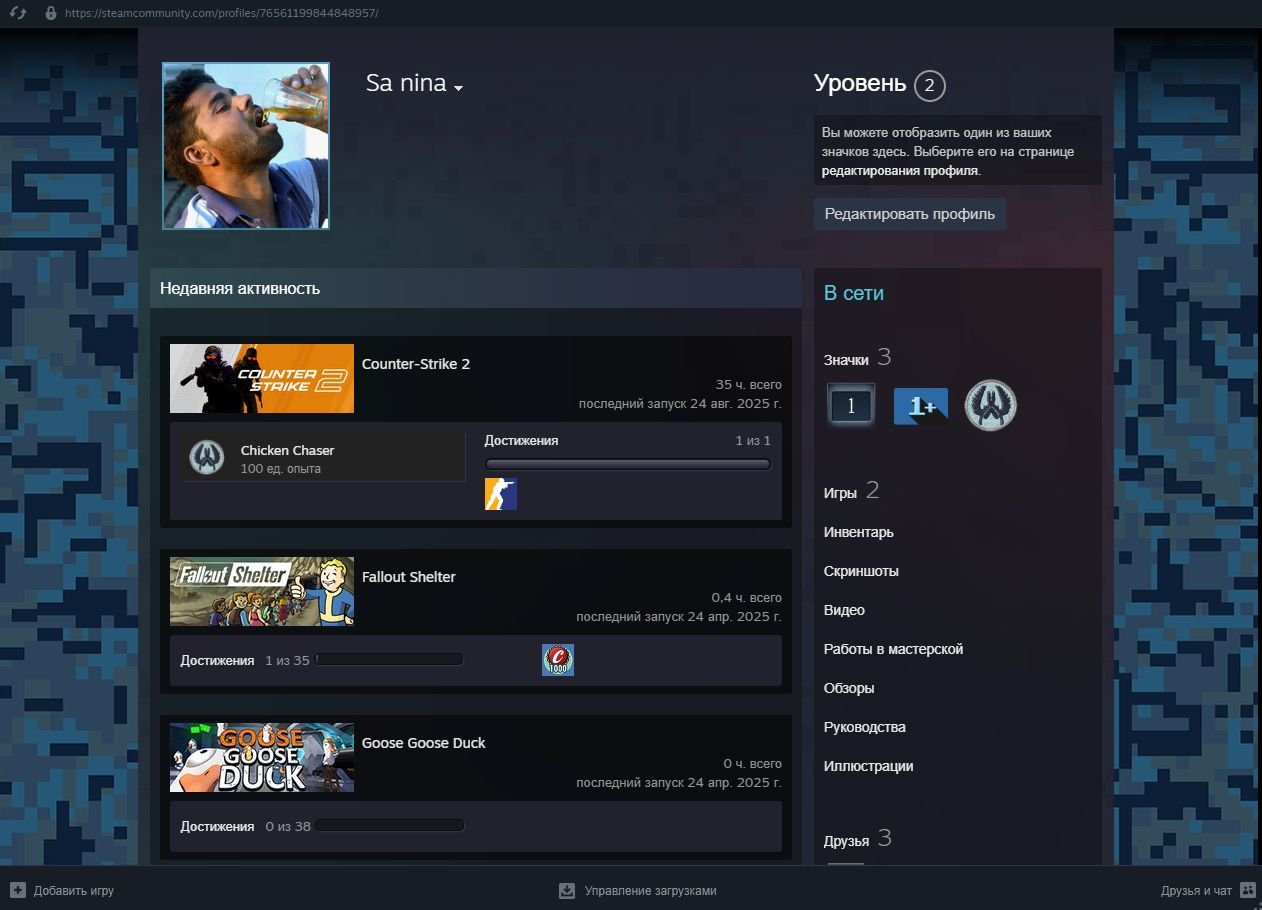Click Counter-Strike 2 achievements progress bar

pos(628,464)
